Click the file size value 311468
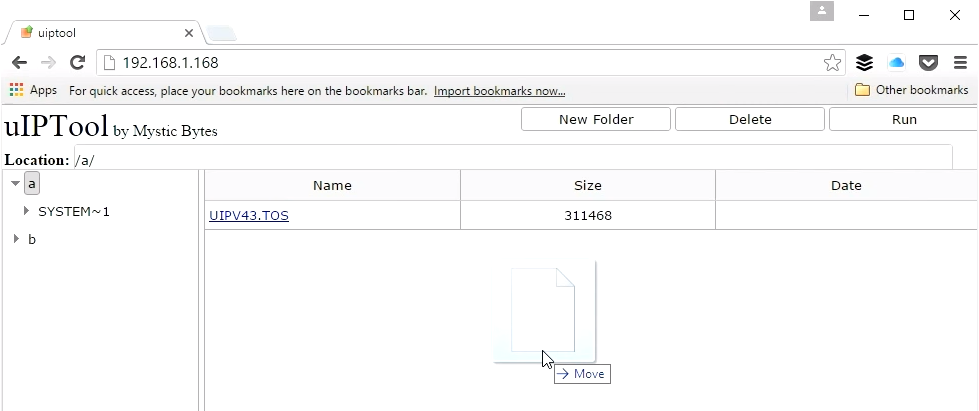The height and width of the screenshot is (411, 979). [588, 215]
